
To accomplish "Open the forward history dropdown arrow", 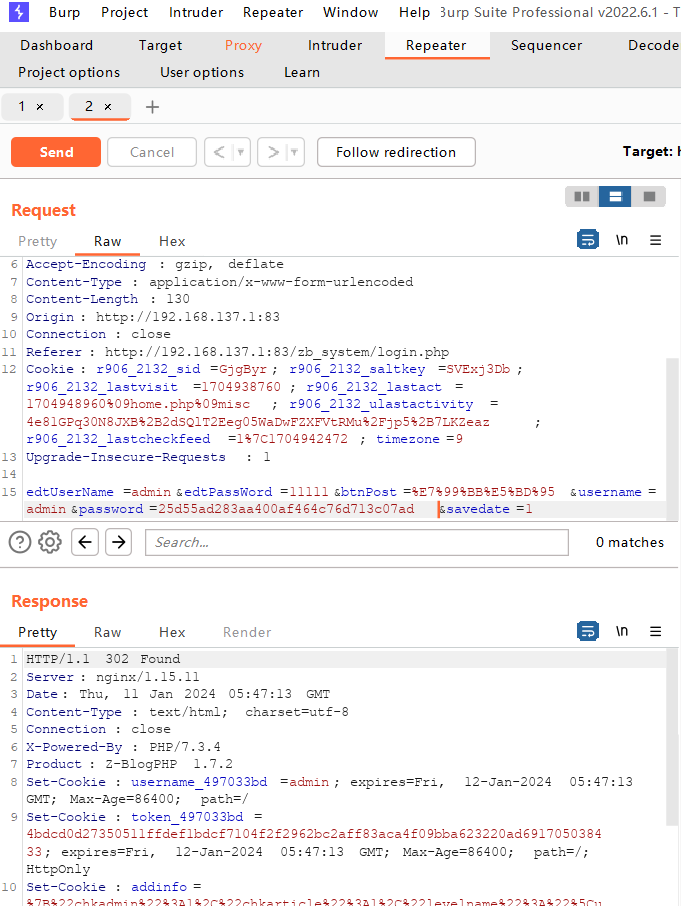I will [x=295, y=152].
